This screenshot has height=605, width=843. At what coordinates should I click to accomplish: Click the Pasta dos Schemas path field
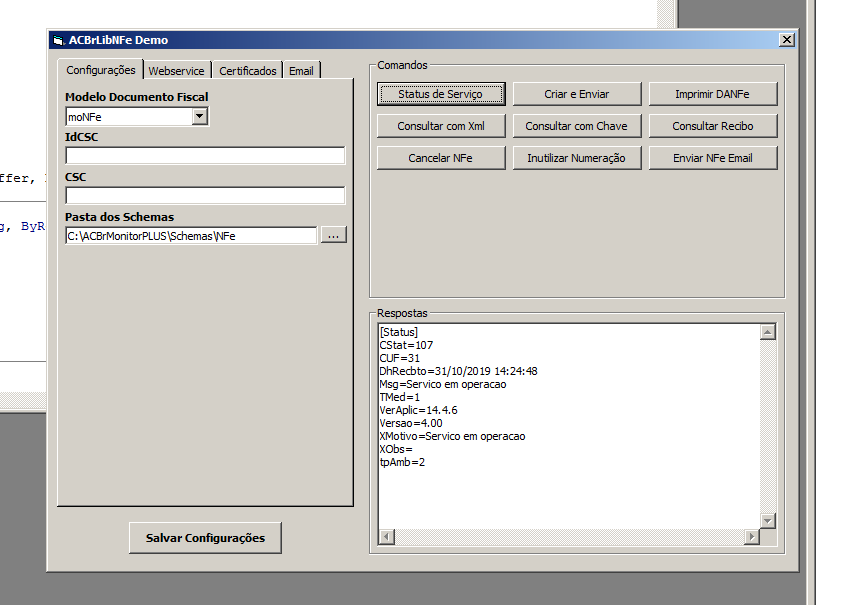pyautogui.click(x=191, y=236)
